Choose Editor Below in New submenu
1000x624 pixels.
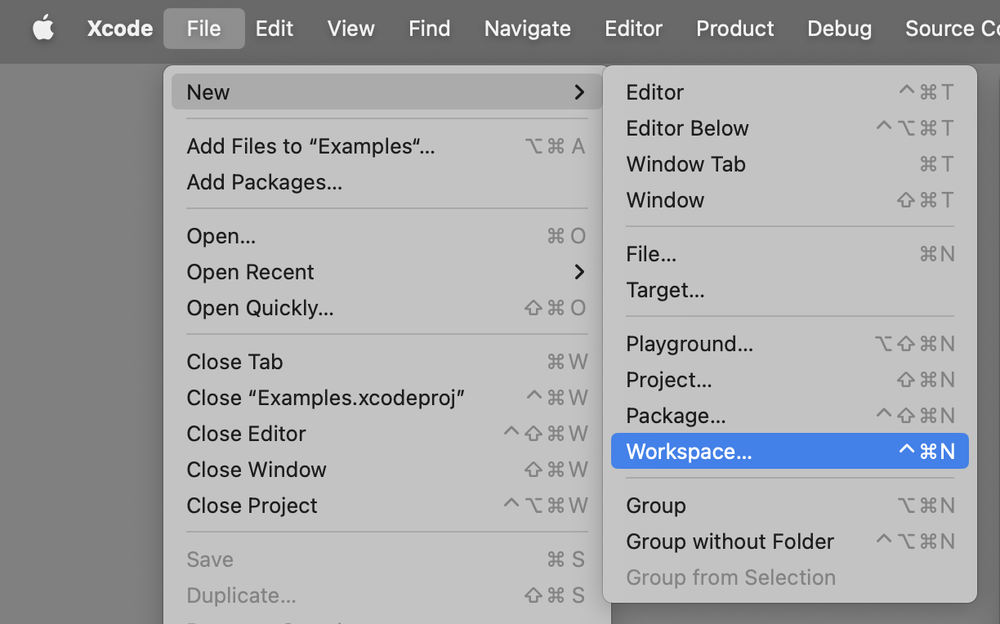tap(687, 128)
